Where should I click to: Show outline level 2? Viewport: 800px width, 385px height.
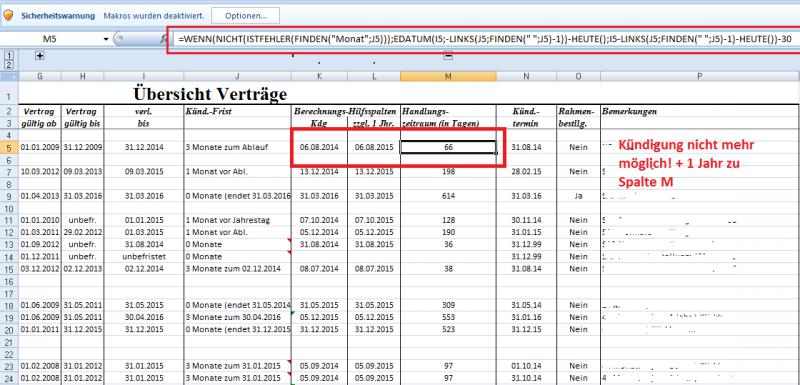coord(10,64)
